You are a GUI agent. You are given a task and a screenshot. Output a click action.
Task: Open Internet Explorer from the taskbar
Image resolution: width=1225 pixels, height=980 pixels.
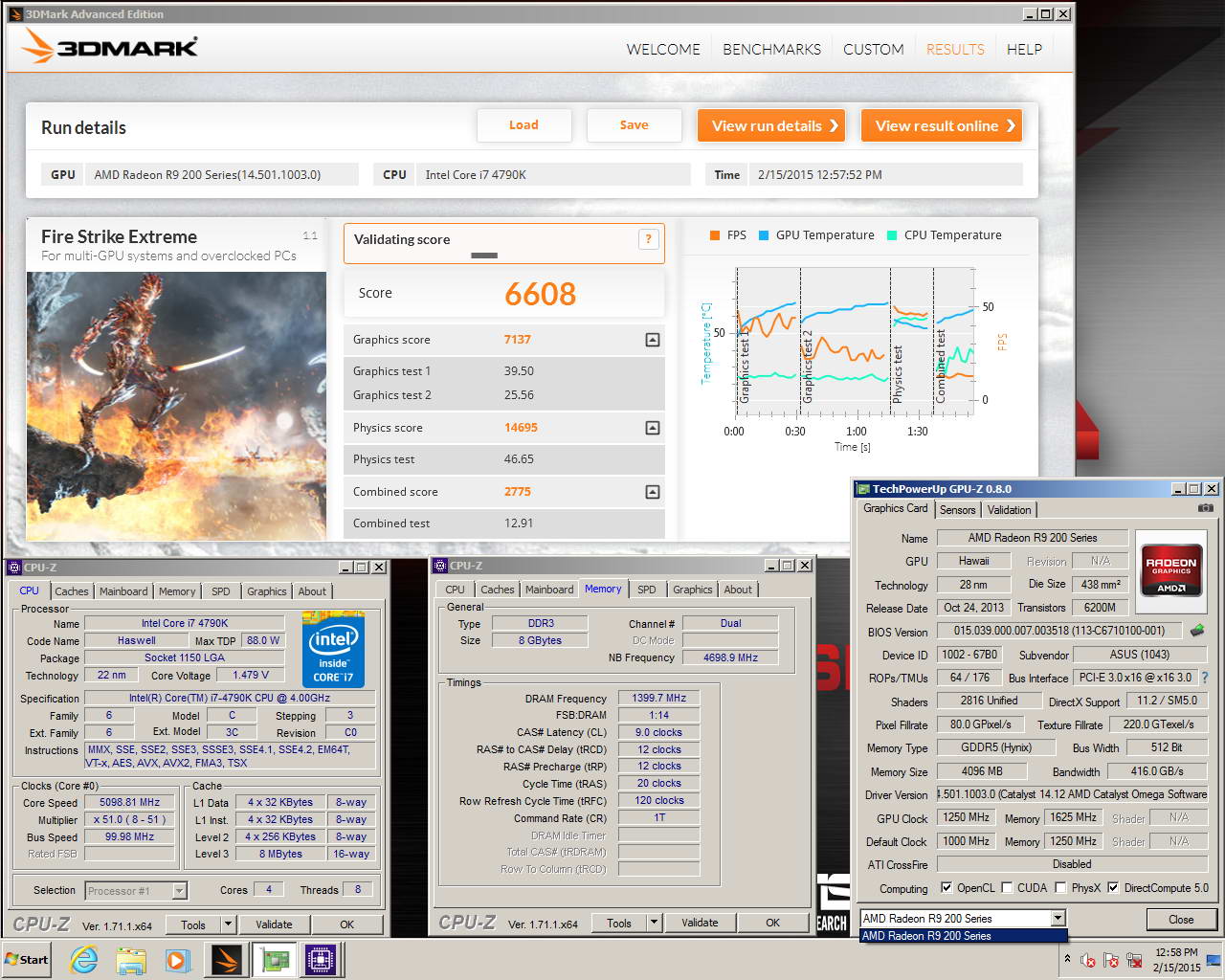[x=84, y=960]
